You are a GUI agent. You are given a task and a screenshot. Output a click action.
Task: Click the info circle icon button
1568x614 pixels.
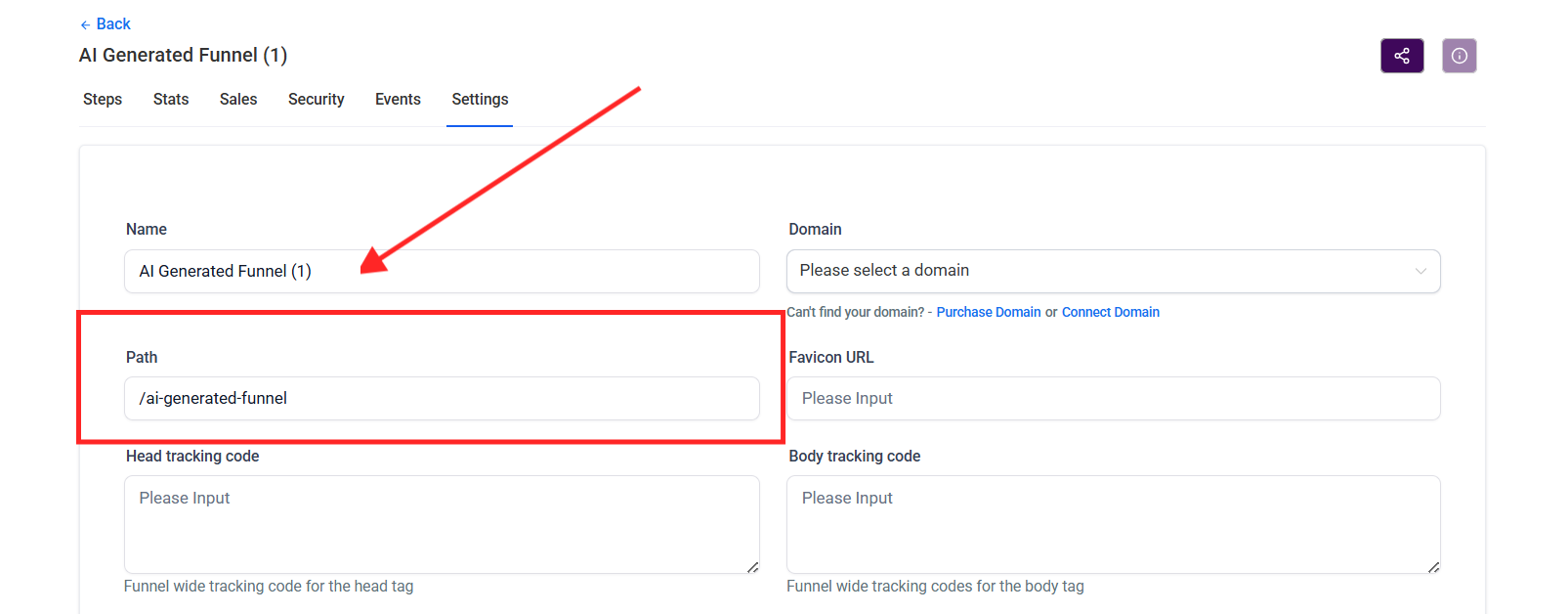(1459, 56)
